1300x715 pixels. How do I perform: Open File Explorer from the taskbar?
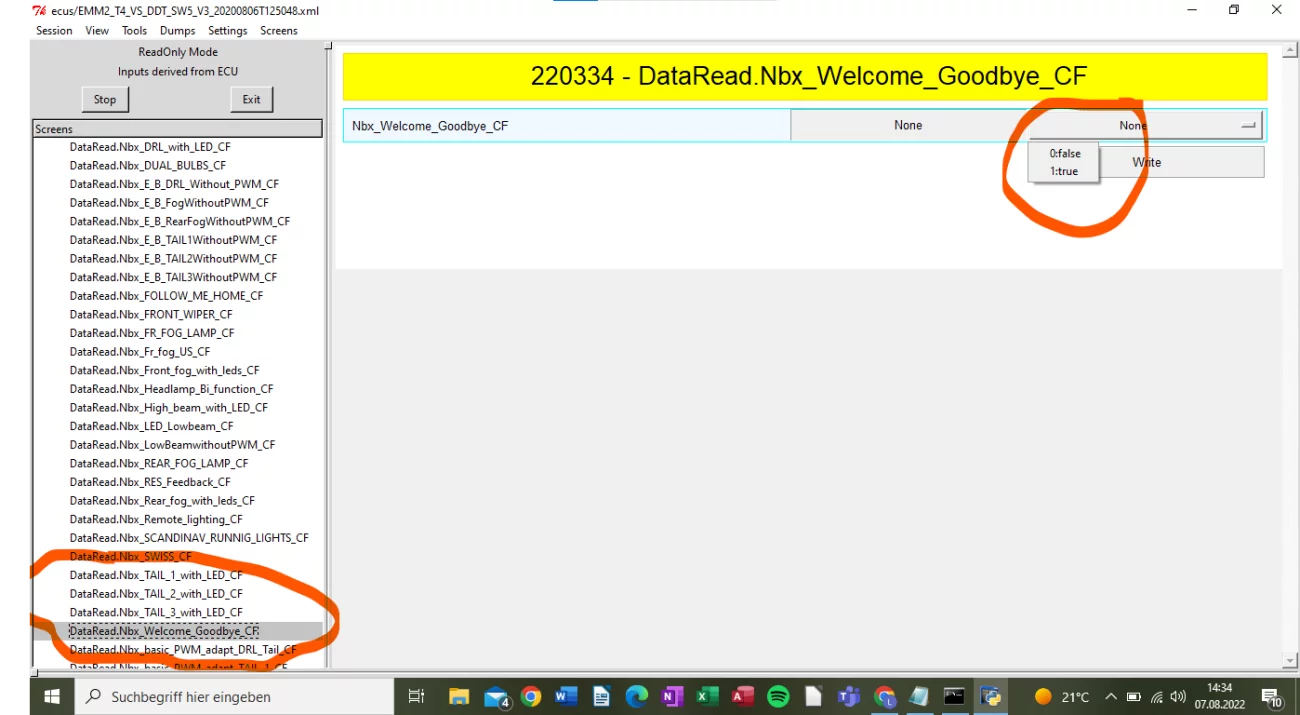(459, 696)
